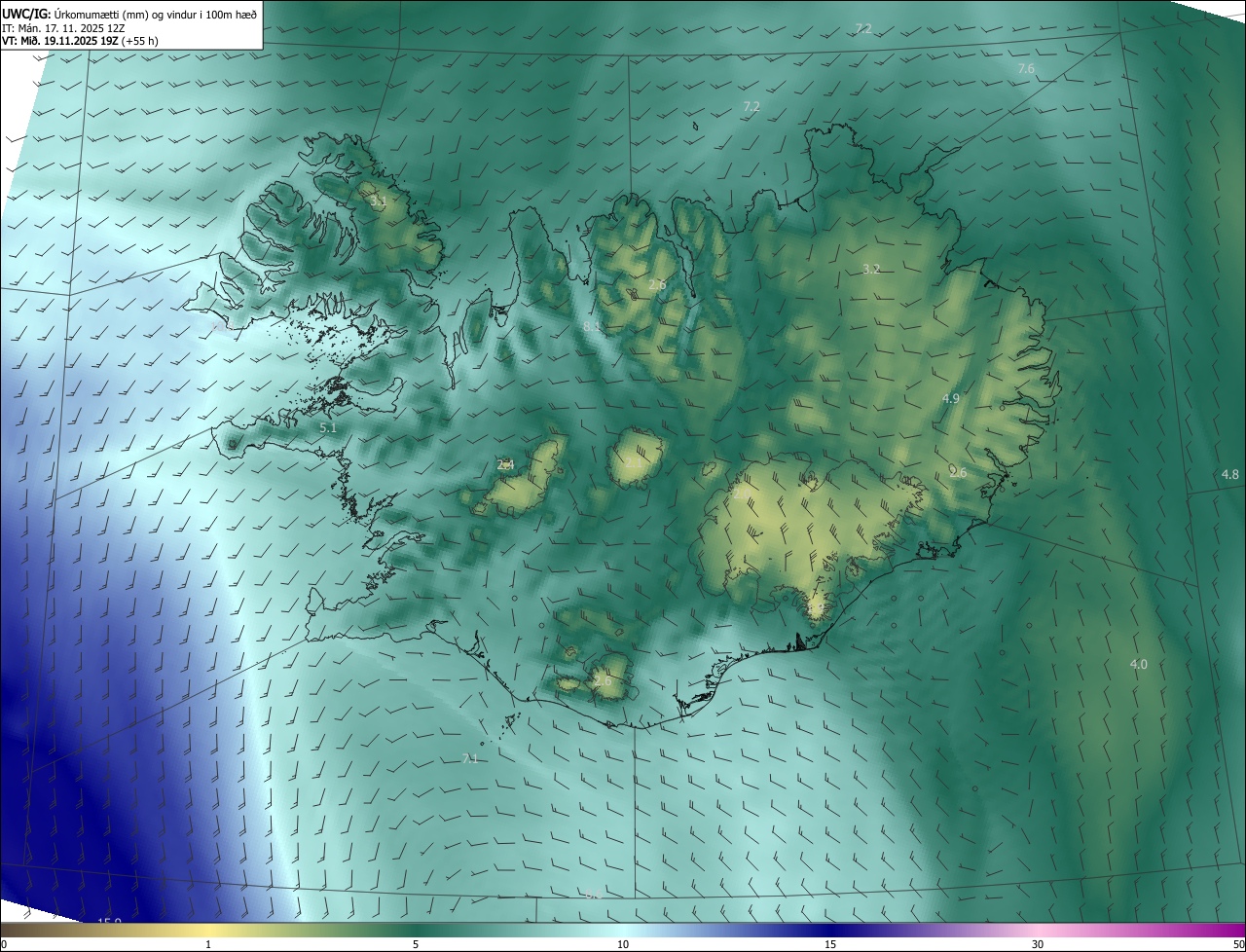Select the 2.1 value on Hofsjökull glacier
The width and height of the screenshot is (1246, 952).
tap(634, 463)
